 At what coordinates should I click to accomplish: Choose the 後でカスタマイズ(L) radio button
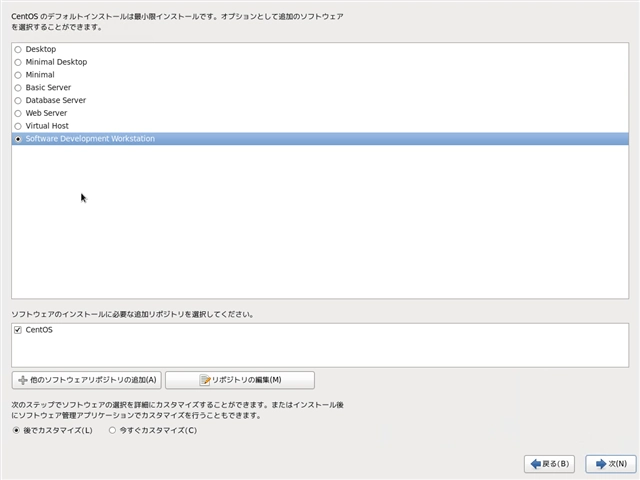pos(16,430)
